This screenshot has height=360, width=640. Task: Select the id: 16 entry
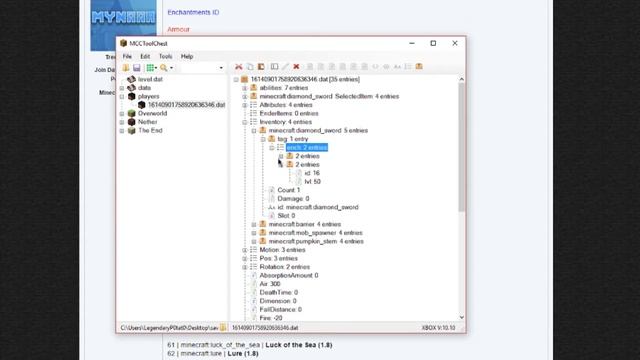coord(312,173)
